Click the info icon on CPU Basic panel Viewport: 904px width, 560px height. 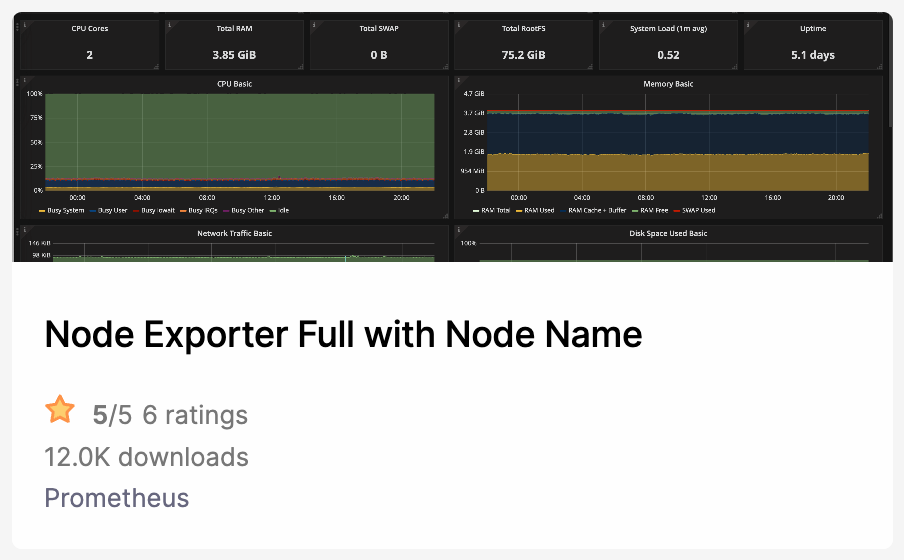[24, 80]
